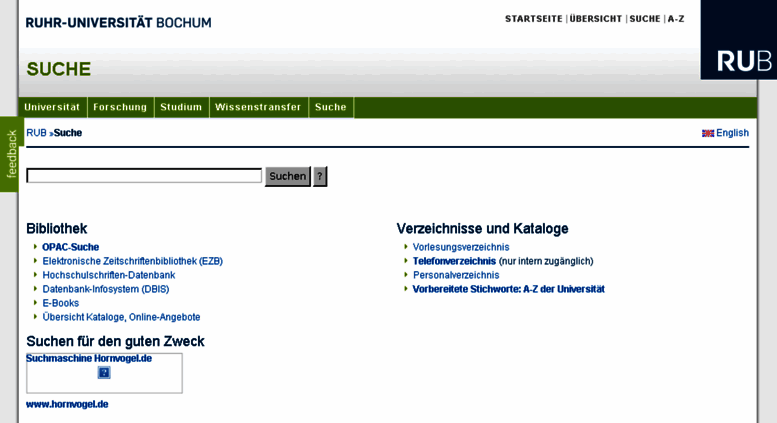The width and height of the screenshot is (777, 423).
Task: Open Datenbank-Infosystem (DBIS)
Action: point(106,289)
